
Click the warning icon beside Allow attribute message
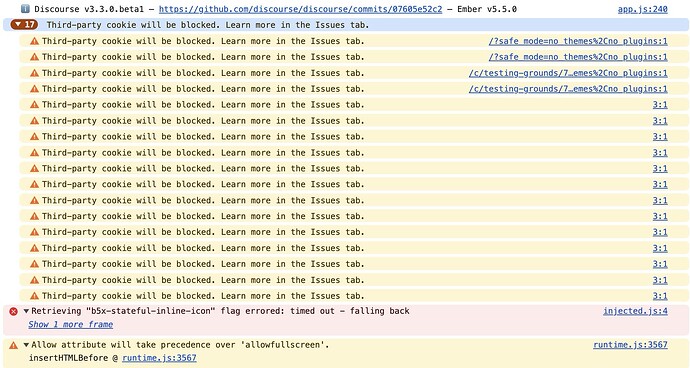[x=14, y=345]
